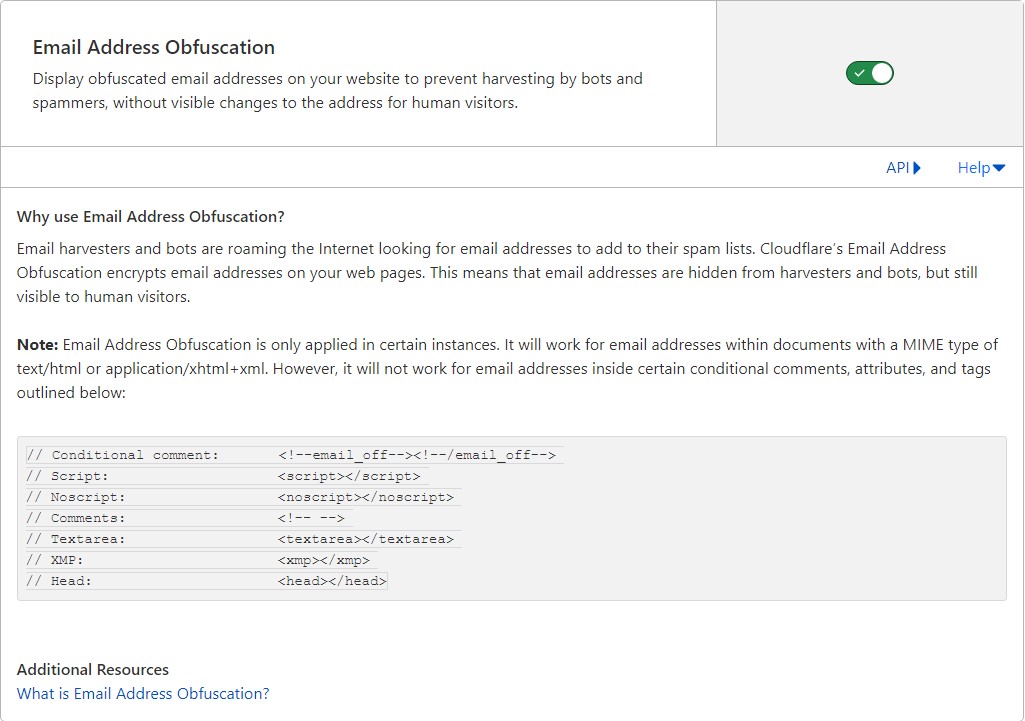Select the Why use Email Address Obfuscation heading
Viewport: 1025px width, 721px height.
point(150,216)
